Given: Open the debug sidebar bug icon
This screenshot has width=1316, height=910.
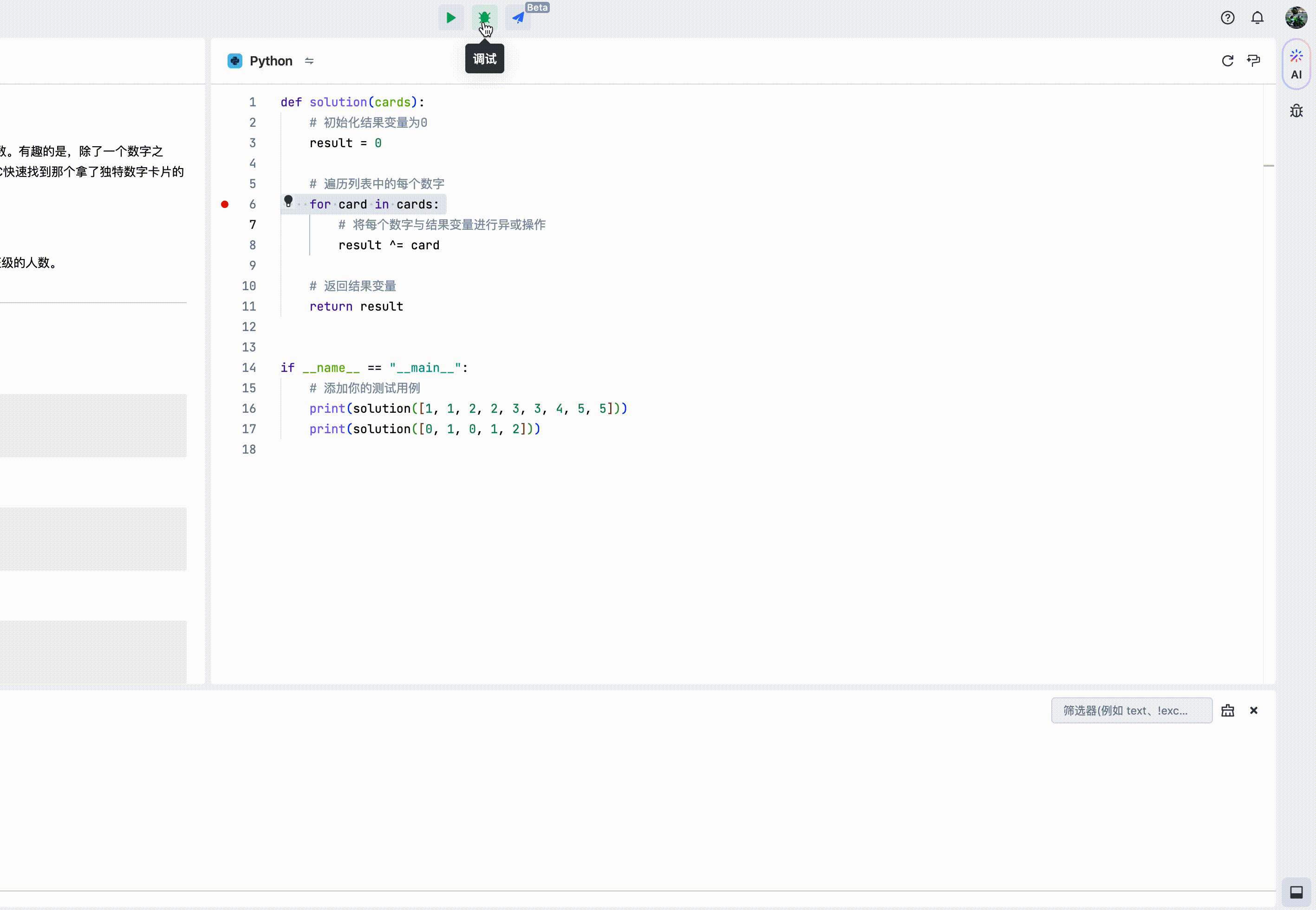Looking at the screenshot, I should (x=1296, y=110).
